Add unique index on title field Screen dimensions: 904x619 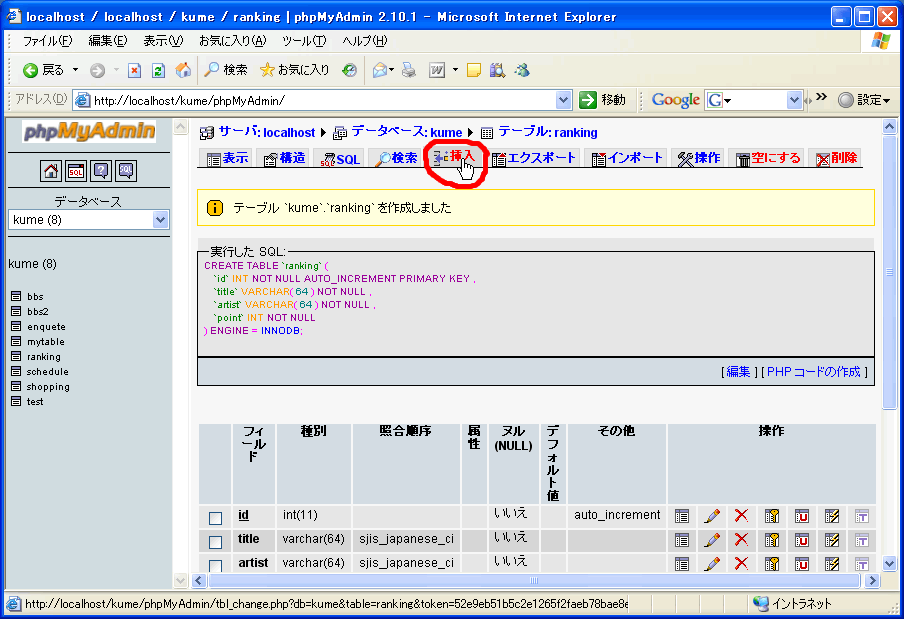(x=801, y=540)
